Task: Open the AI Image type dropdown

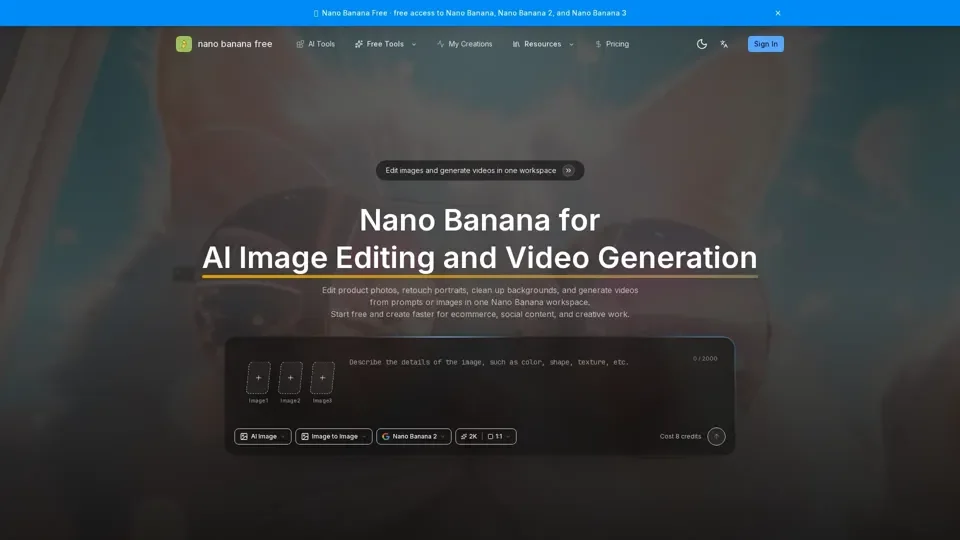Action: pos(263,437)
